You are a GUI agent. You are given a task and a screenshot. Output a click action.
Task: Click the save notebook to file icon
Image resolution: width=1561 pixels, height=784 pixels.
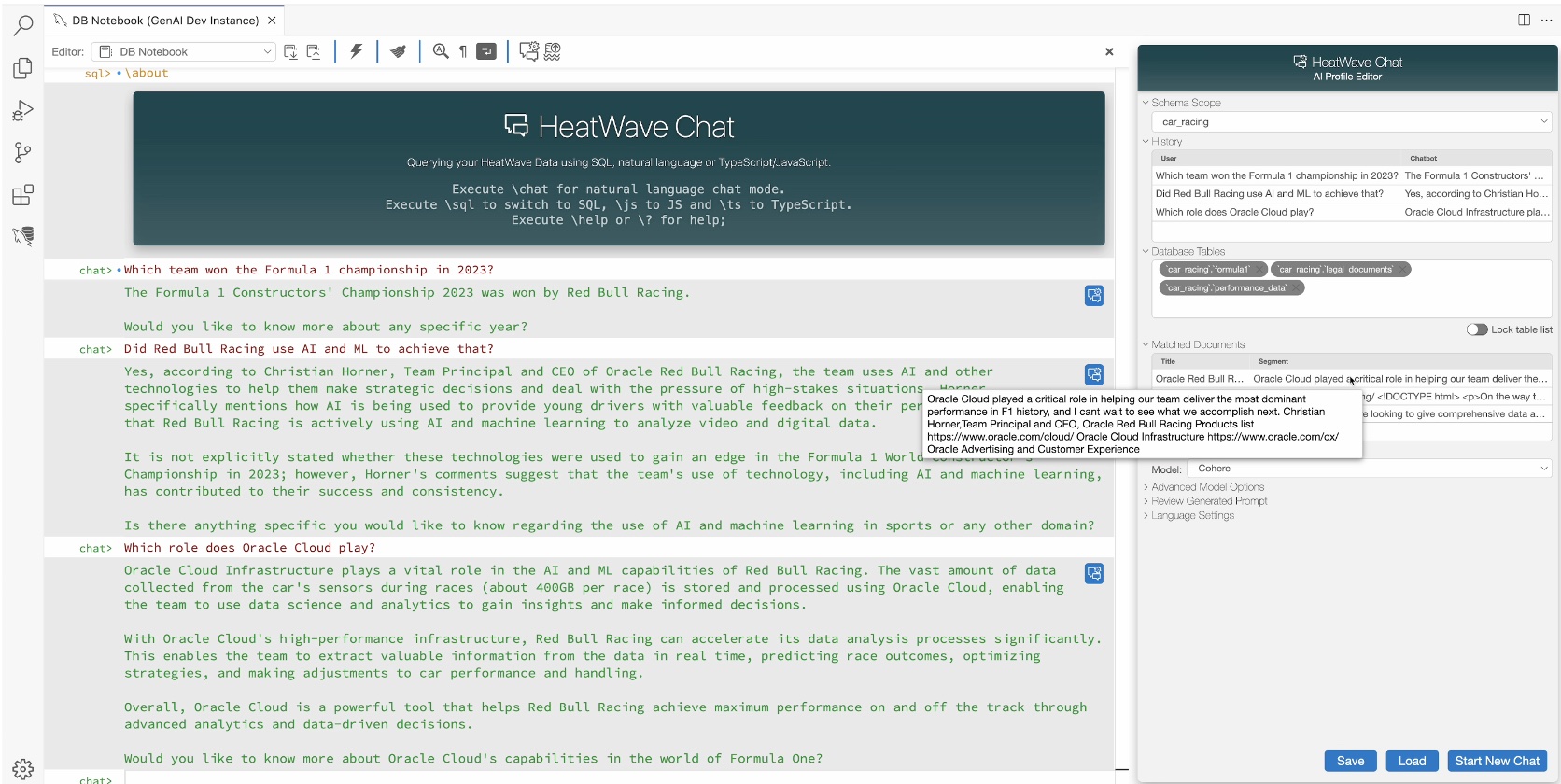tap(314, 52)
